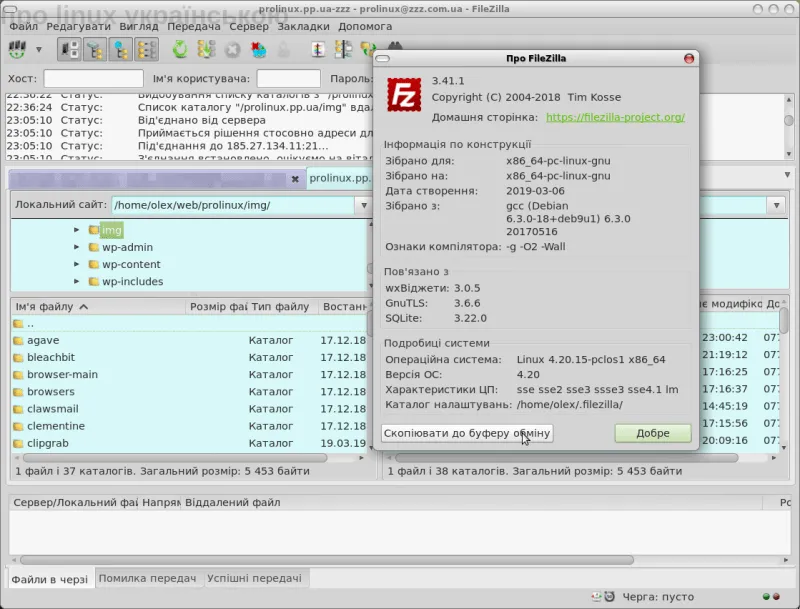Sort by Тип файлу column header
The image size is (800, 609).
coord(283,307)
